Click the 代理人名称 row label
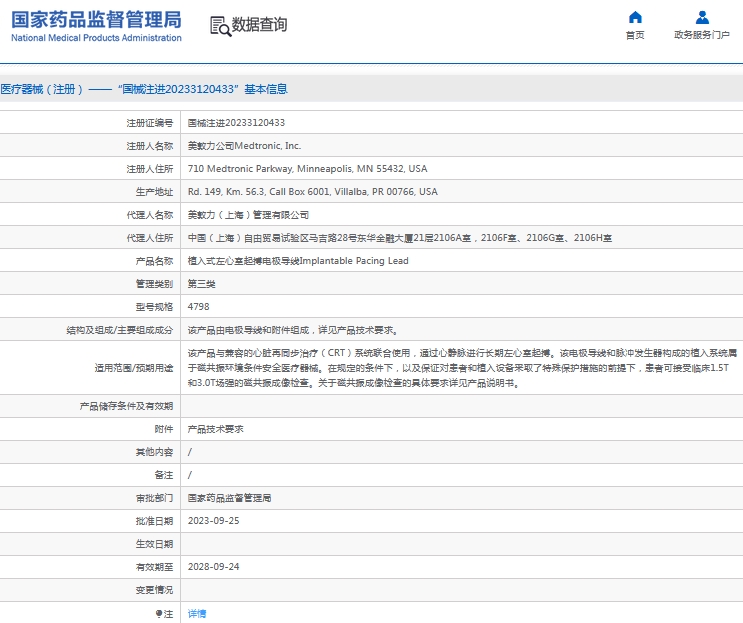 click(x=150, y=215)
